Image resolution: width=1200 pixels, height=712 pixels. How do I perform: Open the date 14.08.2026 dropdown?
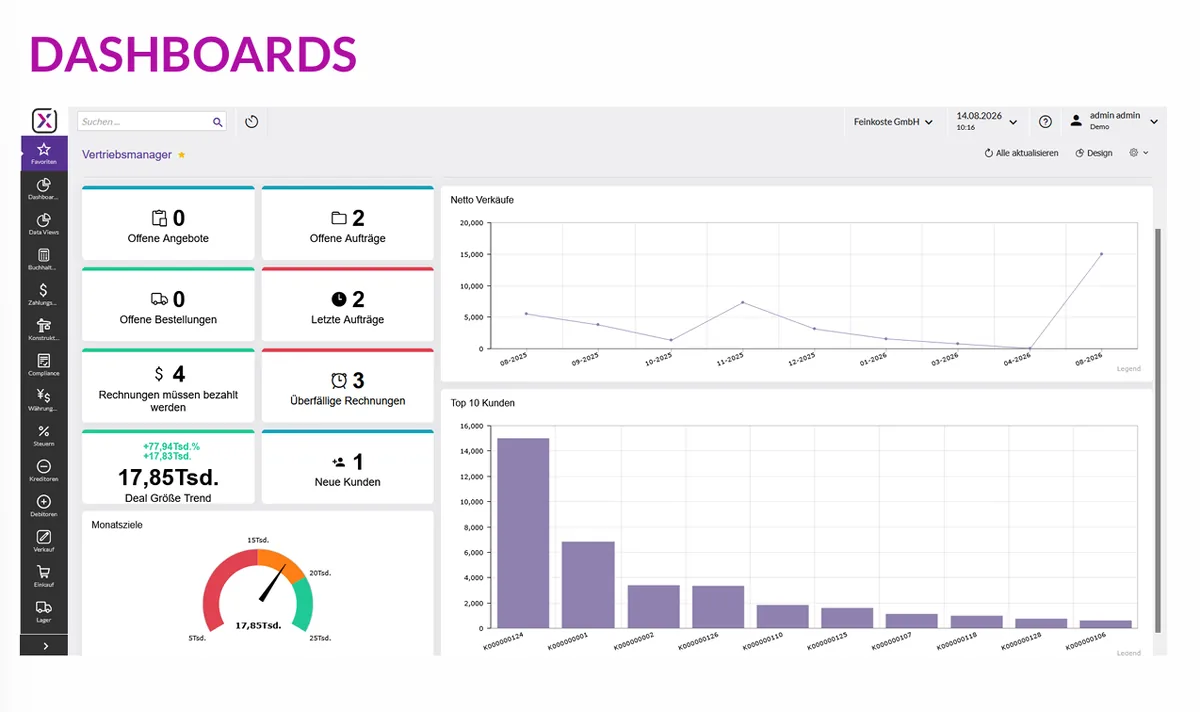click(986, 121)
